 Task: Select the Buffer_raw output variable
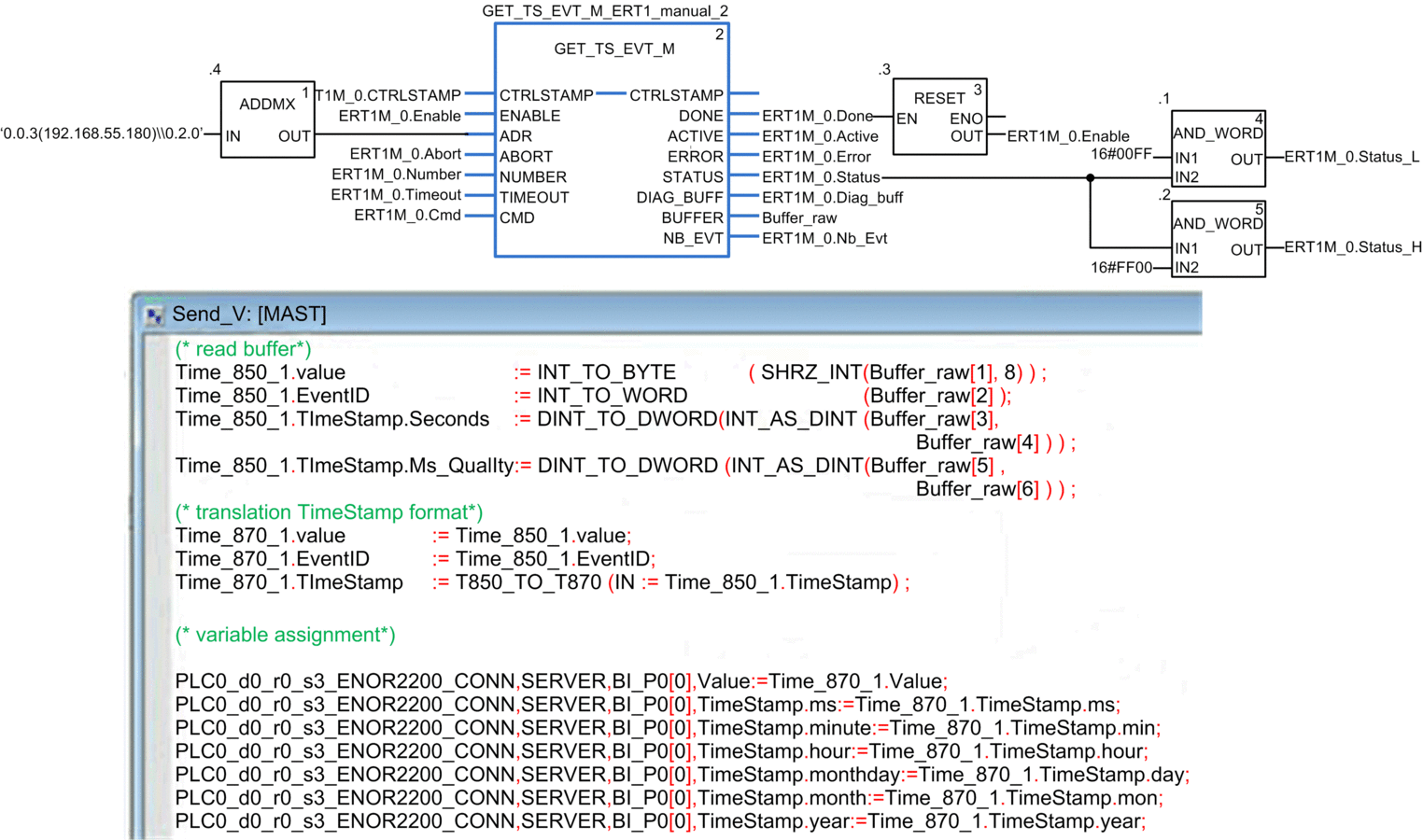(799, 217)
